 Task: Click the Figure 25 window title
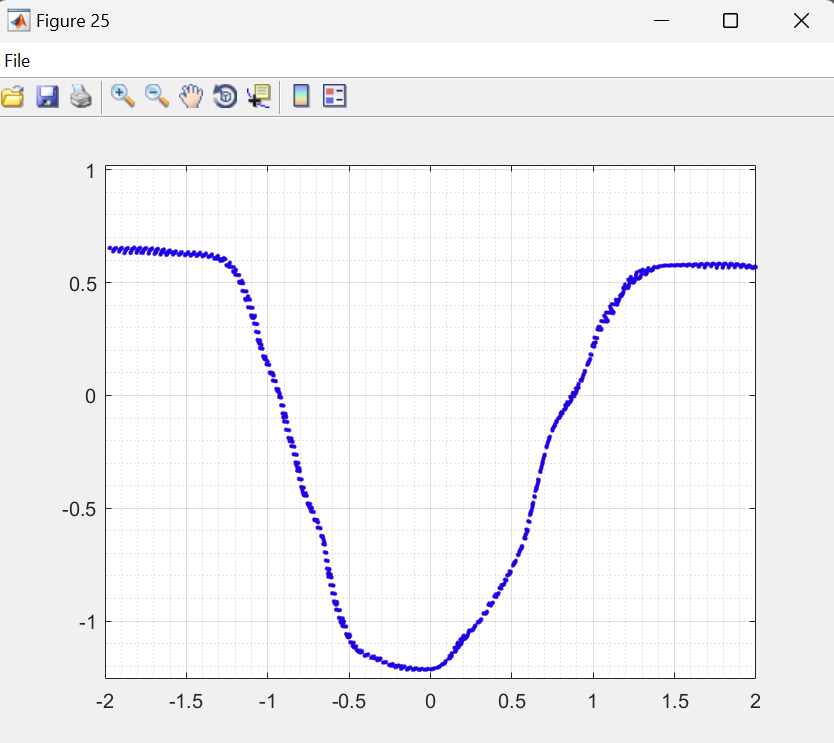73,21
